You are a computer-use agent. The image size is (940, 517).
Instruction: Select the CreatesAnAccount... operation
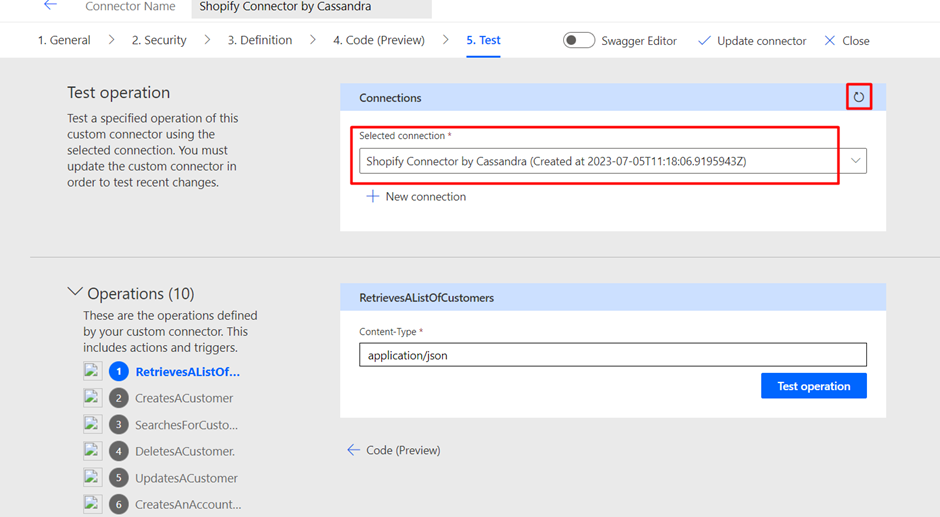(x=188, y=504)
